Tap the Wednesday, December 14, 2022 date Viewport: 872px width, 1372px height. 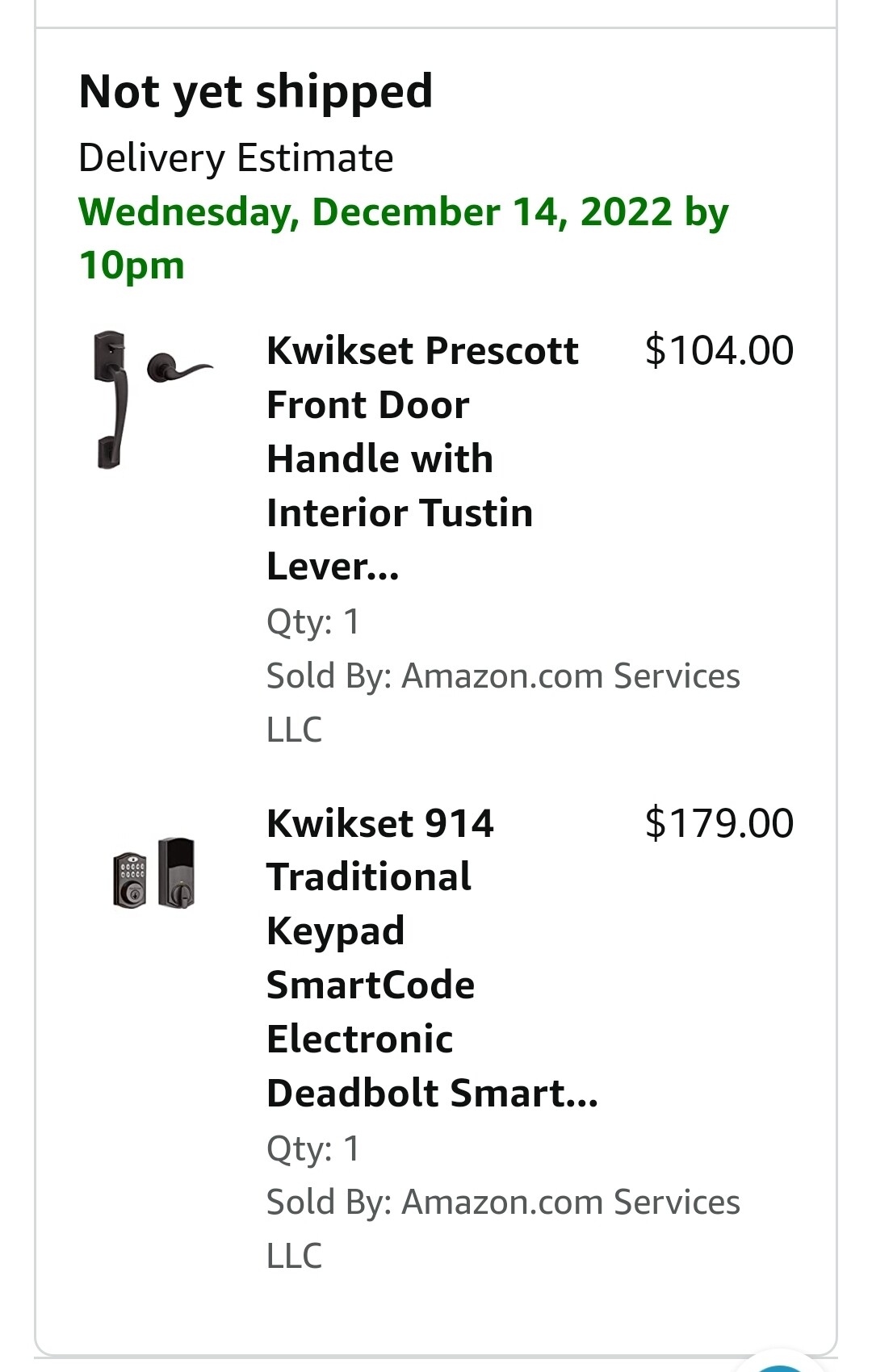point(375,212)
